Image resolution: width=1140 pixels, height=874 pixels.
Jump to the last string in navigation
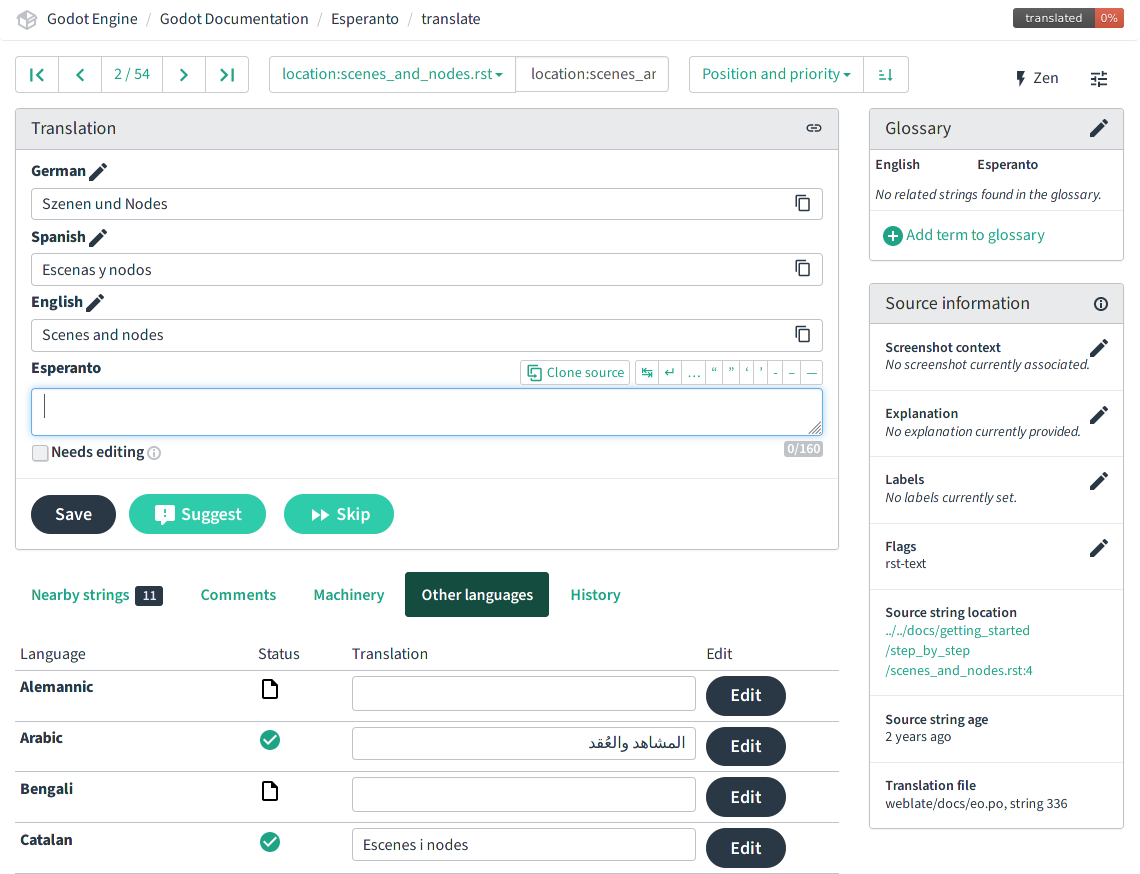[x=227, y=75]
